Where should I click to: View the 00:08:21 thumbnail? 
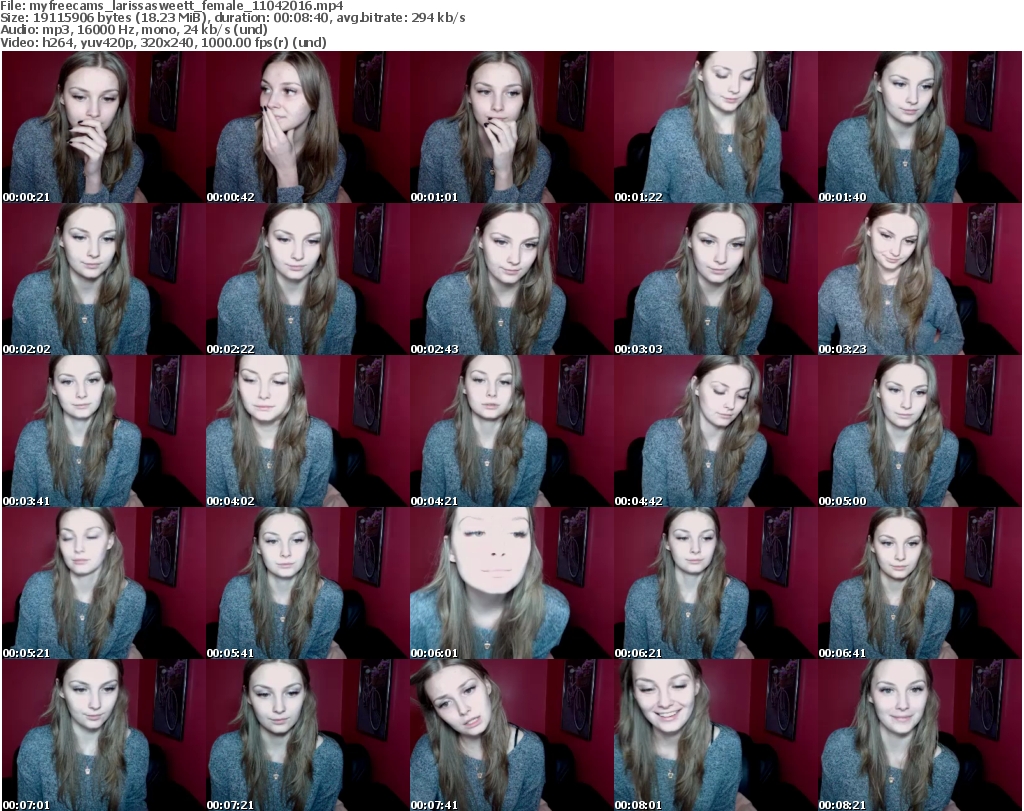919,735
